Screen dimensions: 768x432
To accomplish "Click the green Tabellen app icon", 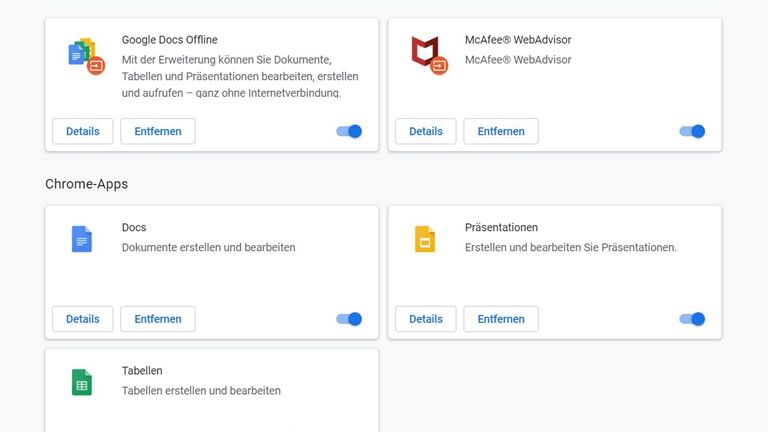I will pyautogui.click(x=82, y=382).
